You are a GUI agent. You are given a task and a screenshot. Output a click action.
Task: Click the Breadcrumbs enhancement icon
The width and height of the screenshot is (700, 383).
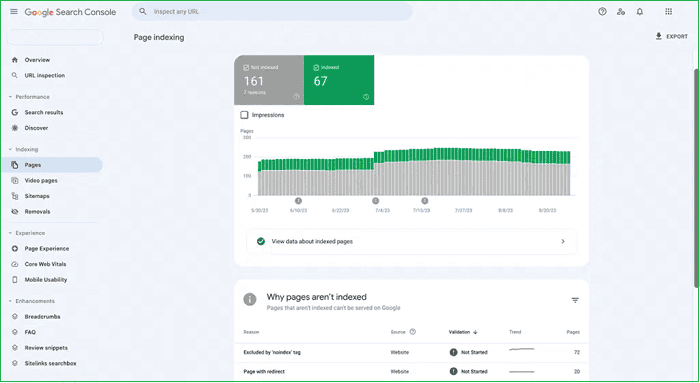point(15,316)
